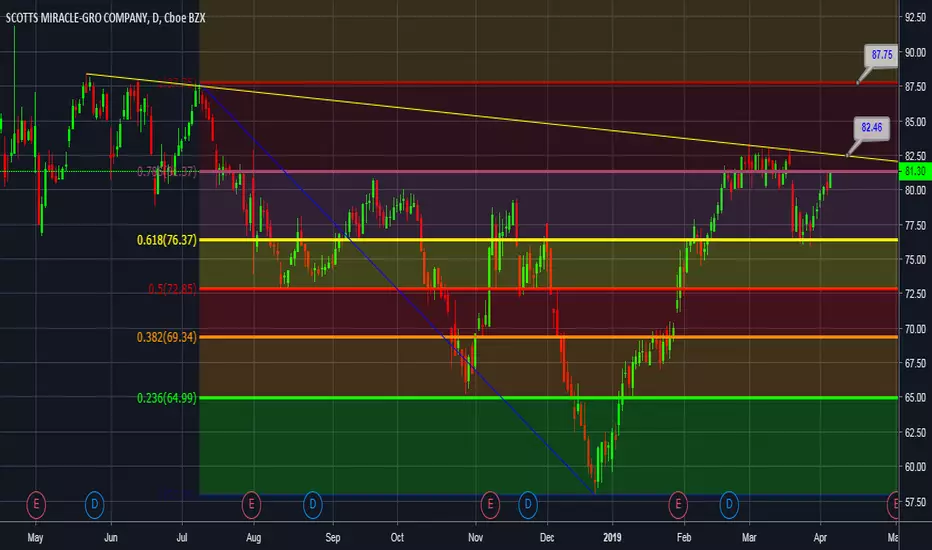
Task: Open the earnings marker above the May label
Action: pos(36,504)
